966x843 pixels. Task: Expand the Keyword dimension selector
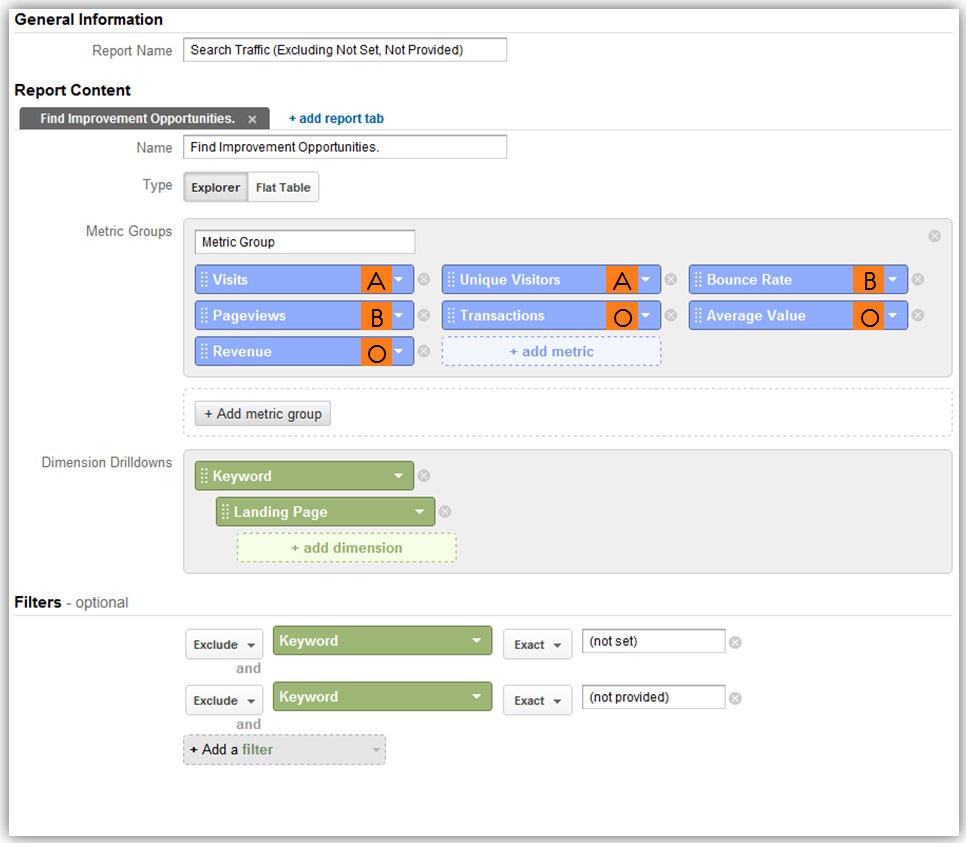click(x=398, y=476)
